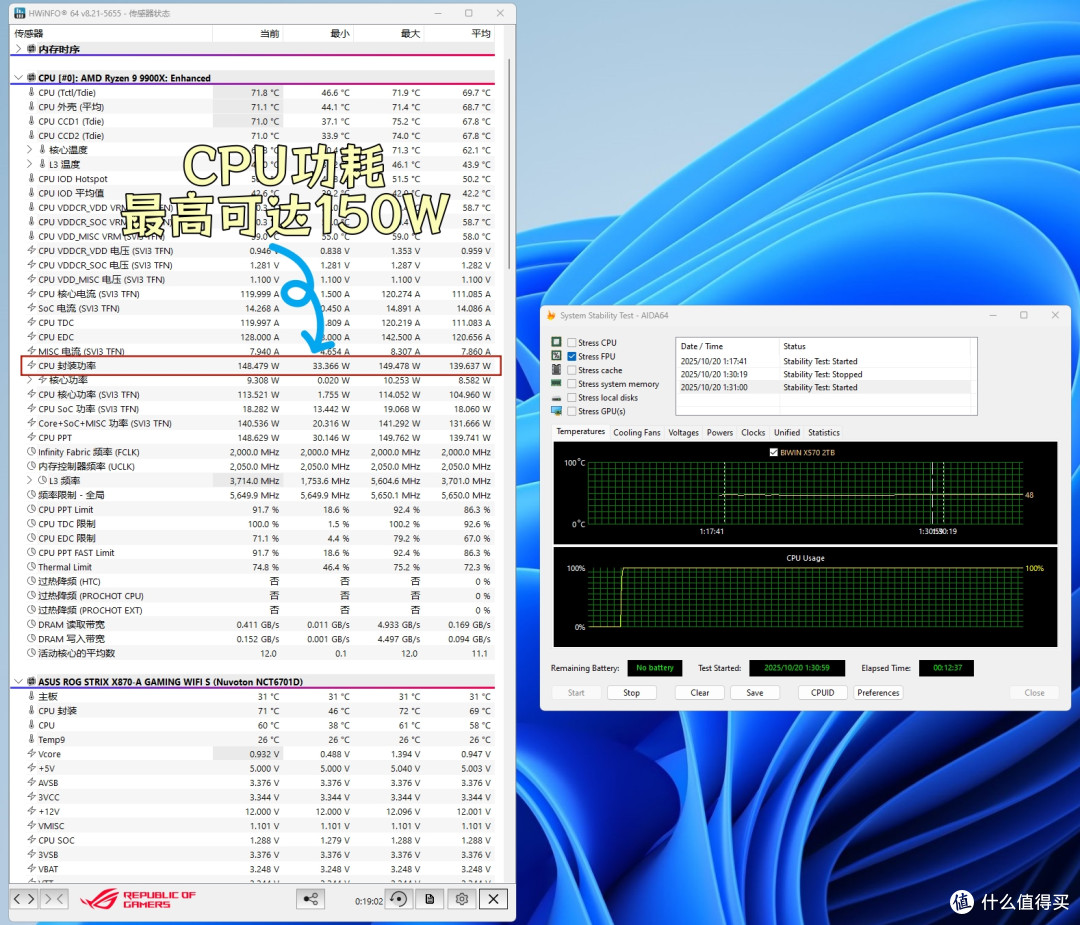This screenshot has height=925, width=1080.
Task: Toggle the BIWIN X570 2TB graph checkbox
Action: pos(773,453)
